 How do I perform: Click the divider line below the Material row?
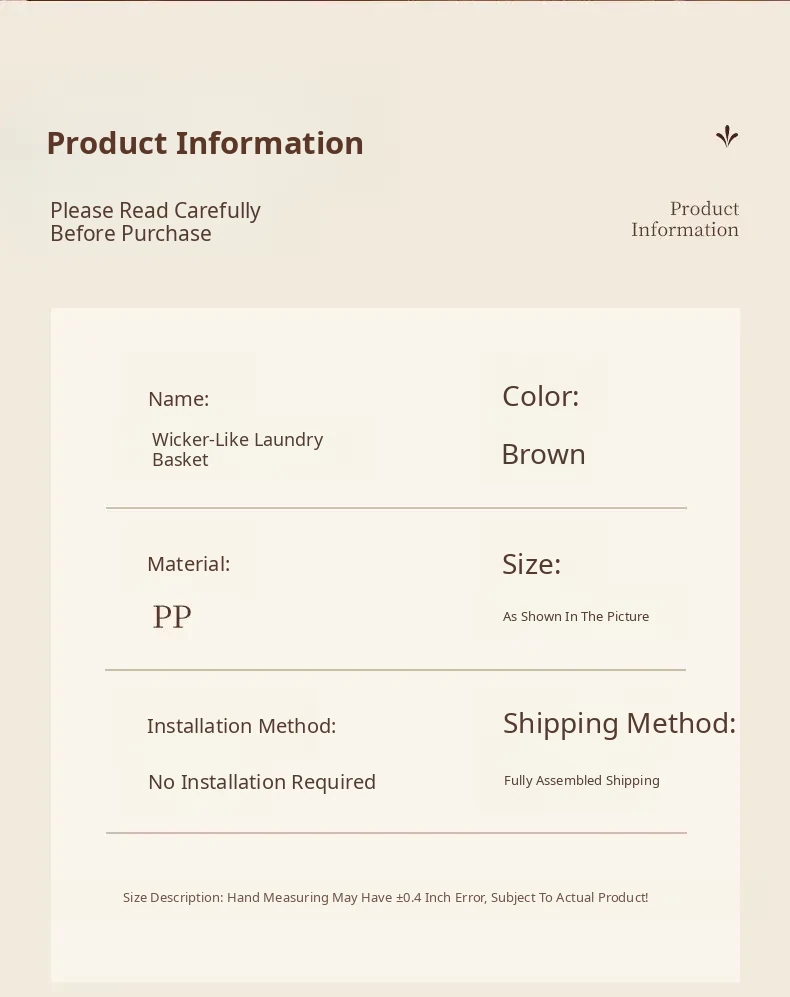[x=396, y=670]
